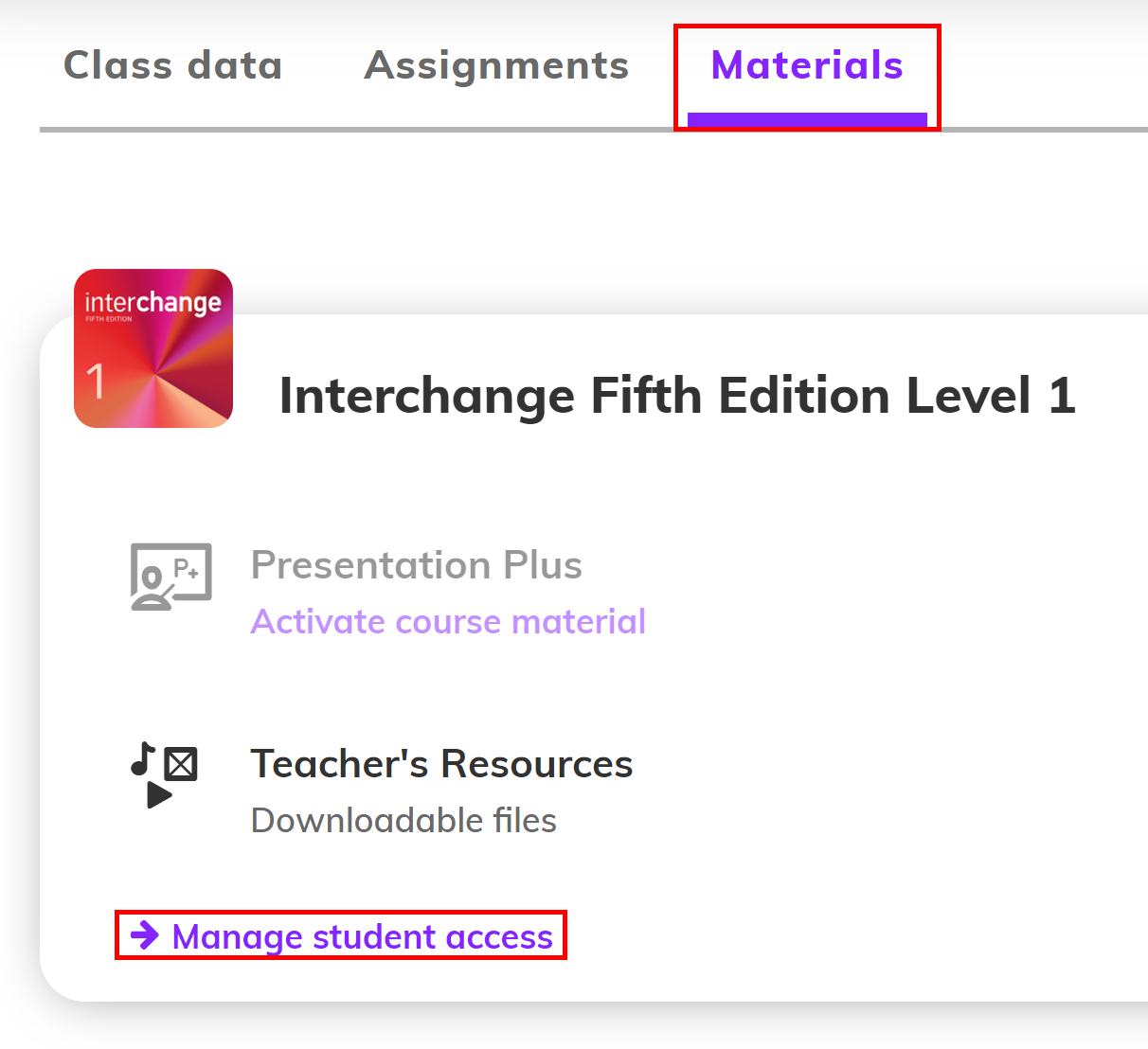Viewport: 1148px width, 1049px height.
Task: Switch to the Assignments tab
Action: tap(496, 66)
